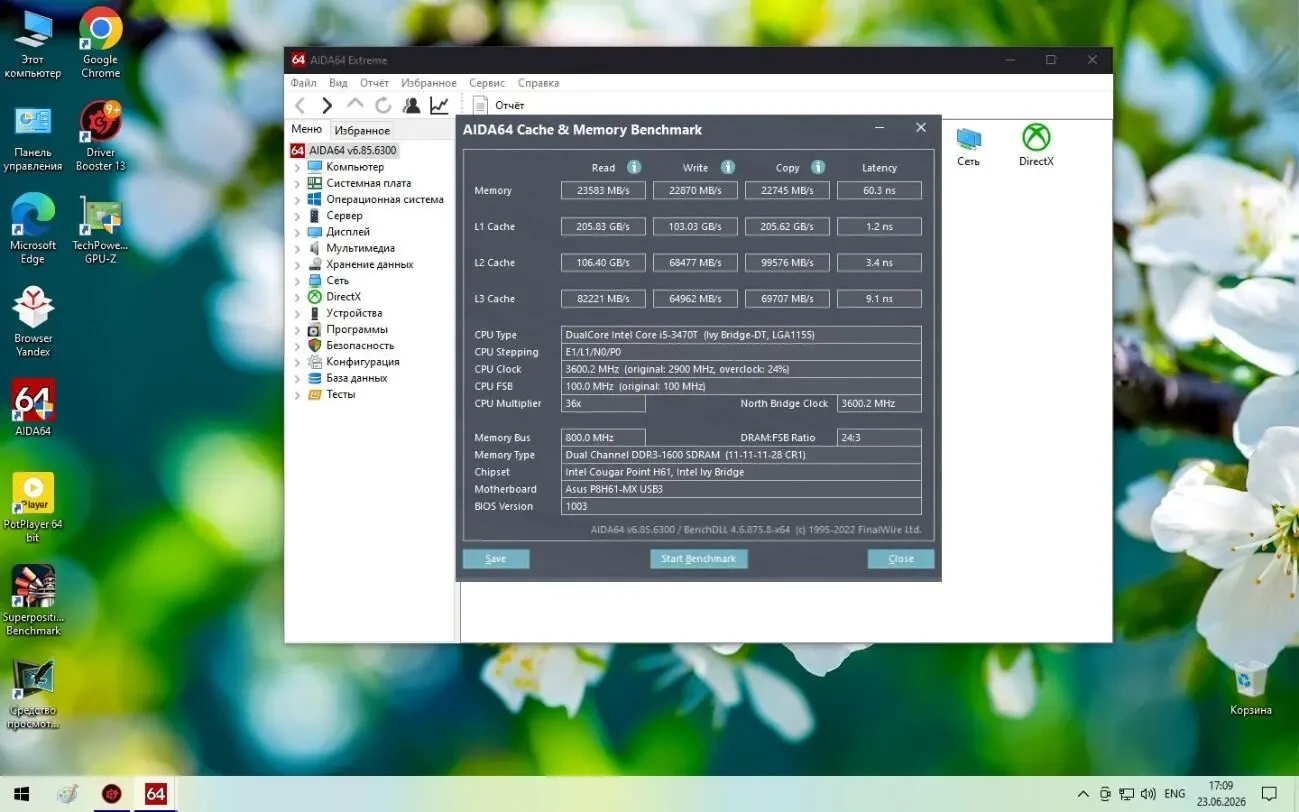This screenshot has height=812, width=1299.
Task: Expand the Дисплей tree node
Action: (297, 232)
